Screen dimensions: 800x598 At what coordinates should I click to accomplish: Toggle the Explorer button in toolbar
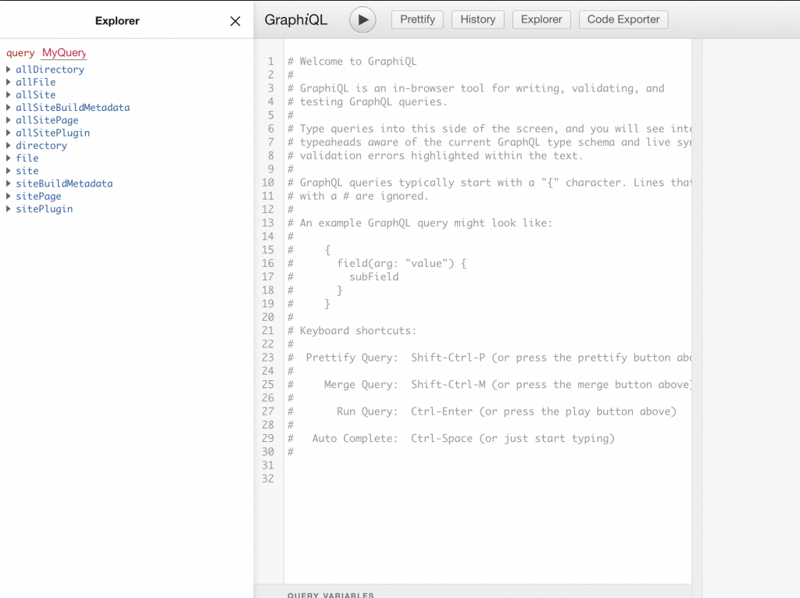click(542, 19)
